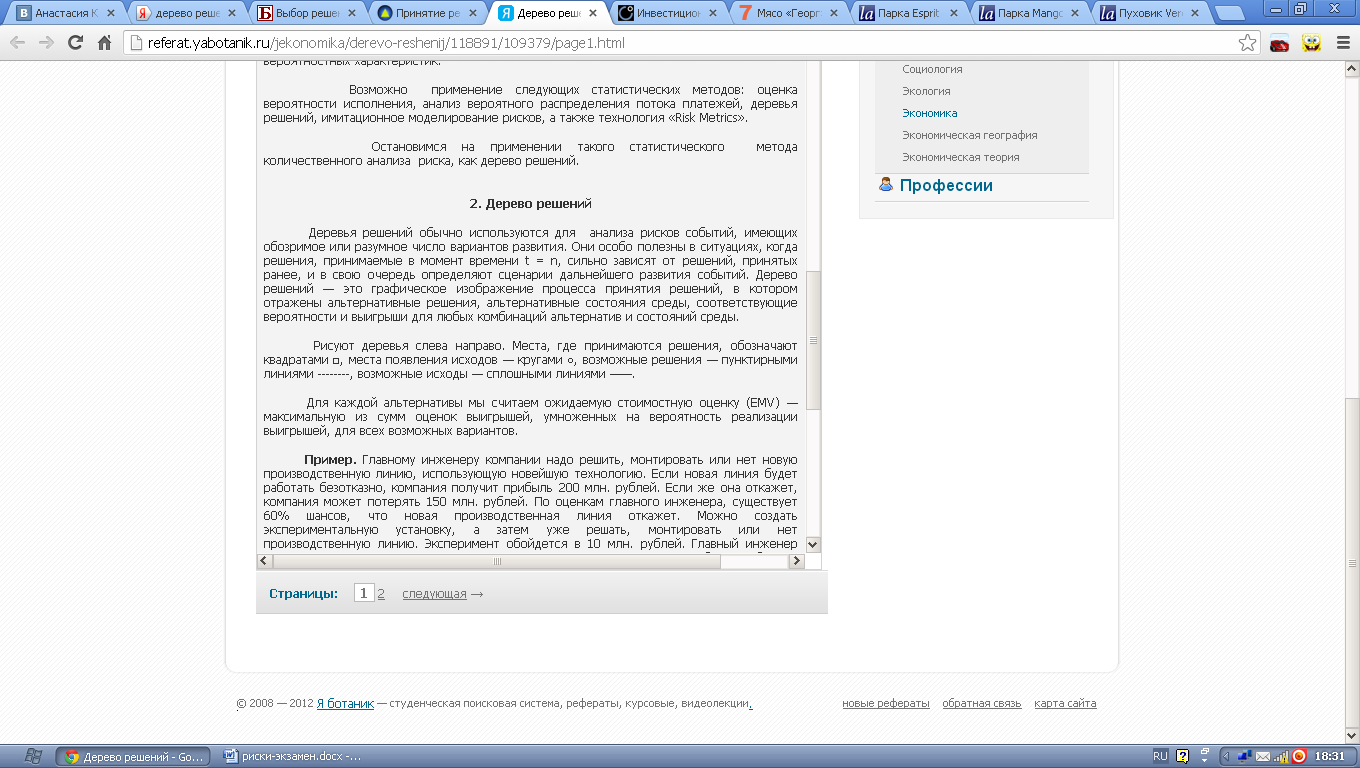This screenshot has height=768, width=1360.
Task: Open the Chrome wrench menu
Action: tap(1341, 43)
